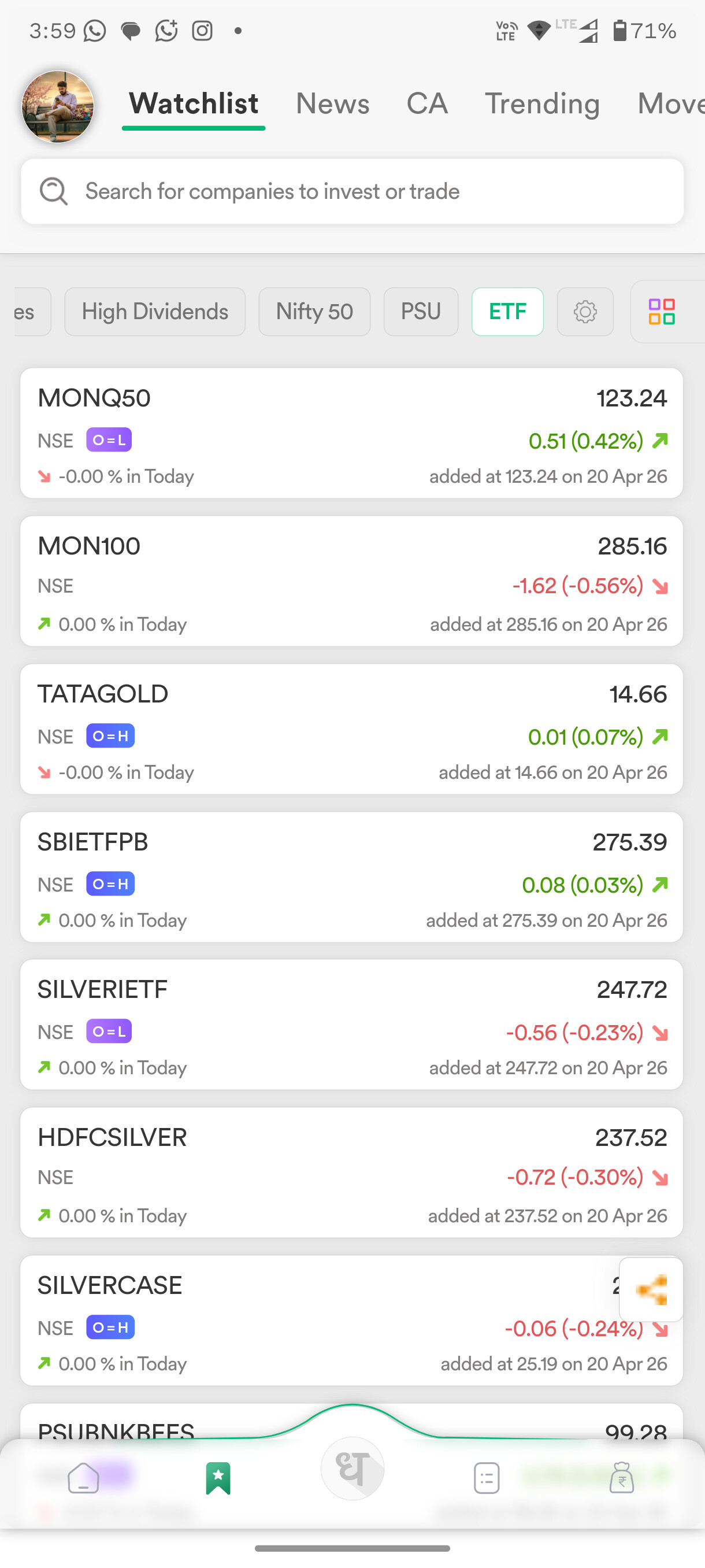Select the High Dividends watchlist chip

tap(154, 312)
